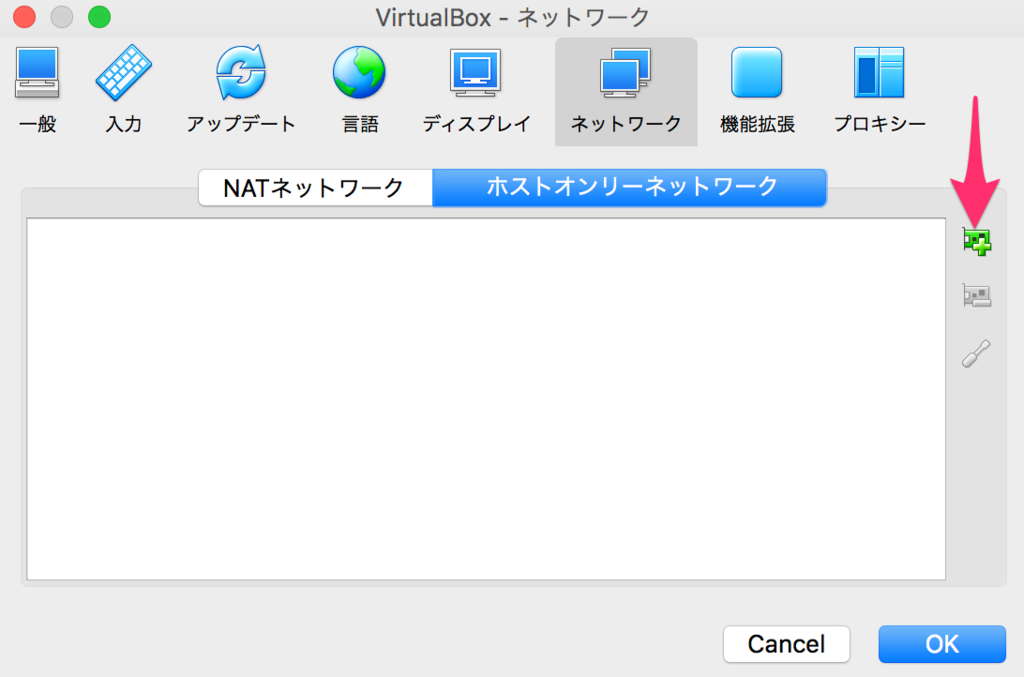Image resolution: width=1024 pixels, height=677 pixels.
Task: Click inside the empty network list area
Action: tap(486, 399)
